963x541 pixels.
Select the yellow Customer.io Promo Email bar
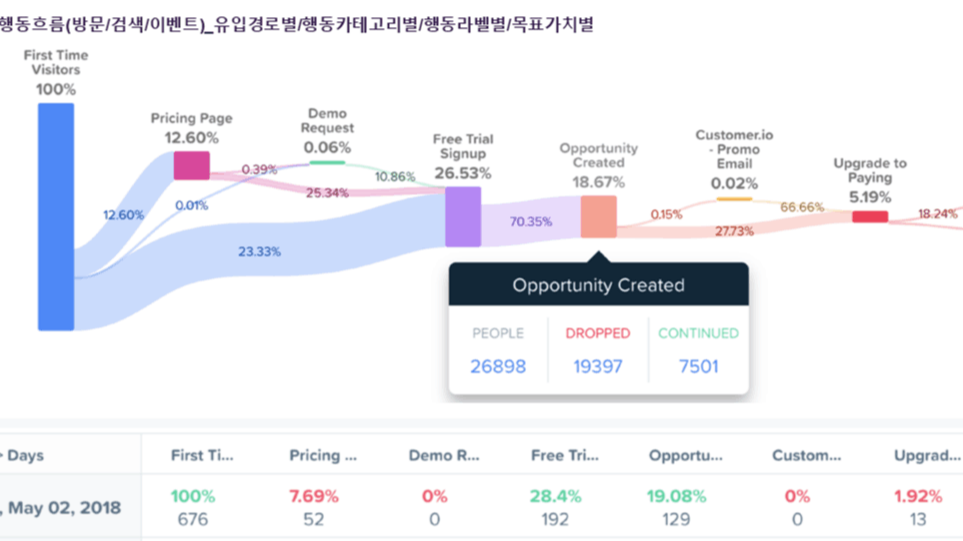pos(734,199)
